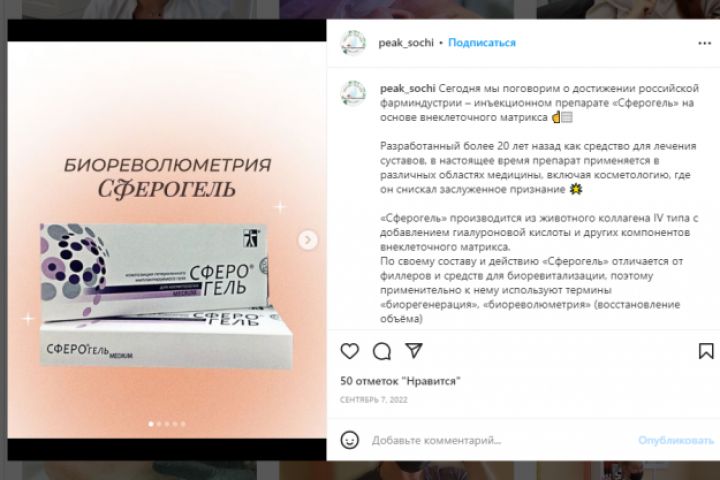Follow account via Подписаться link
Screen dimensions: 720x480
click(x=482, y=43)
